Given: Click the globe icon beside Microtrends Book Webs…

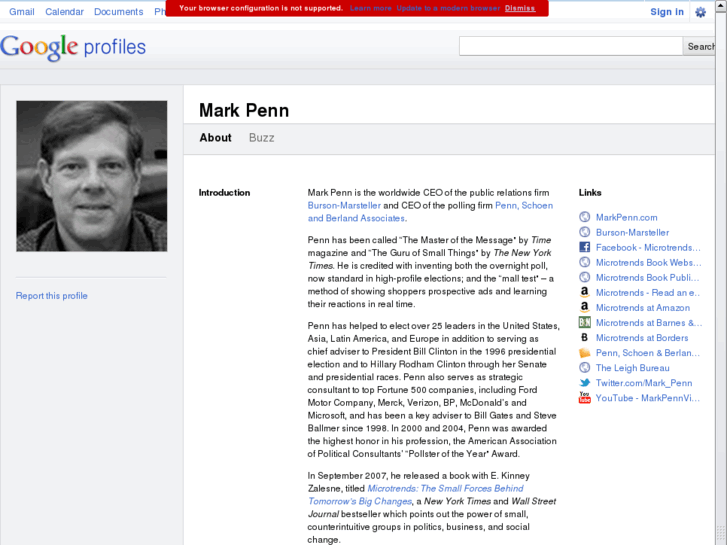Looking at the screenshot, I should [585, 262].
